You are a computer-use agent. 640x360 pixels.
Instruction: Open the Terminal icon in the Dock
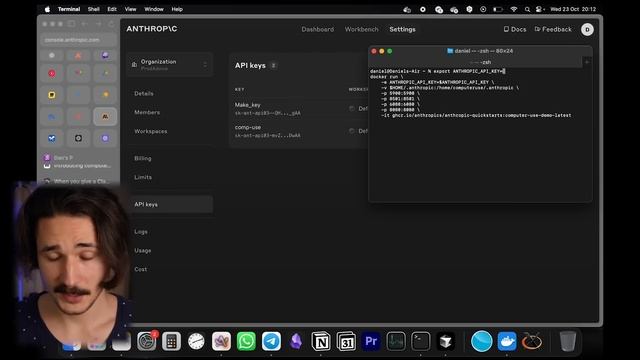(421, 341)
